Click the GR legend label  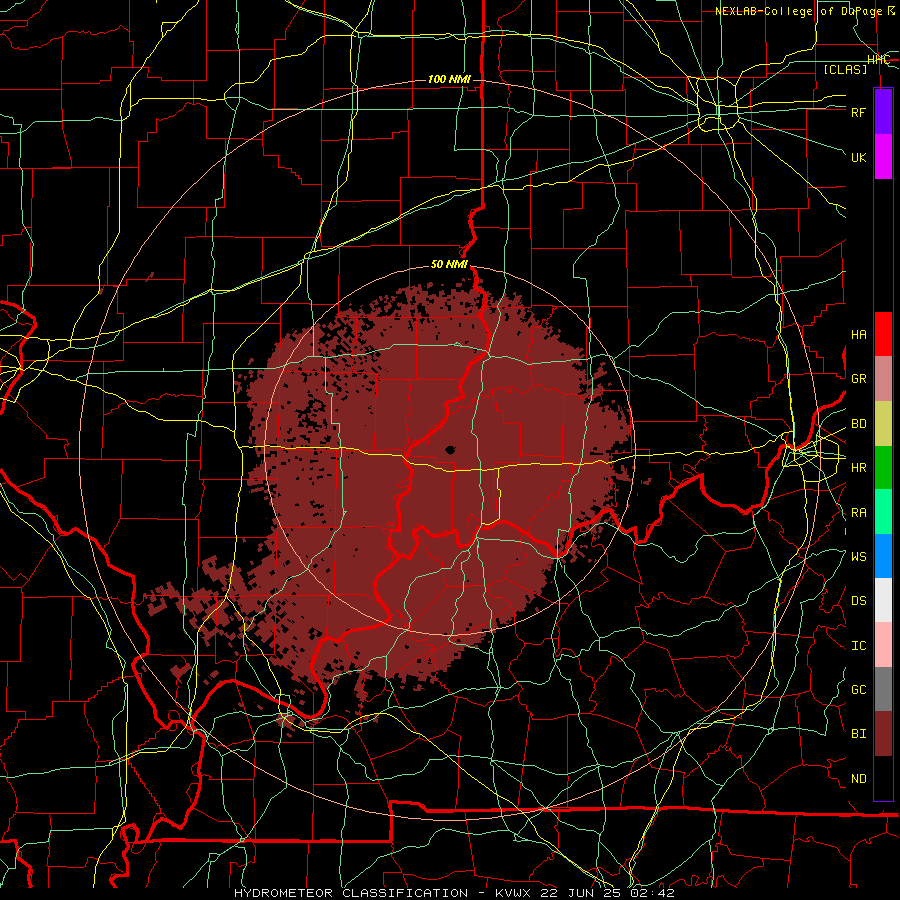pyautogui.click(x=859, y=379)
